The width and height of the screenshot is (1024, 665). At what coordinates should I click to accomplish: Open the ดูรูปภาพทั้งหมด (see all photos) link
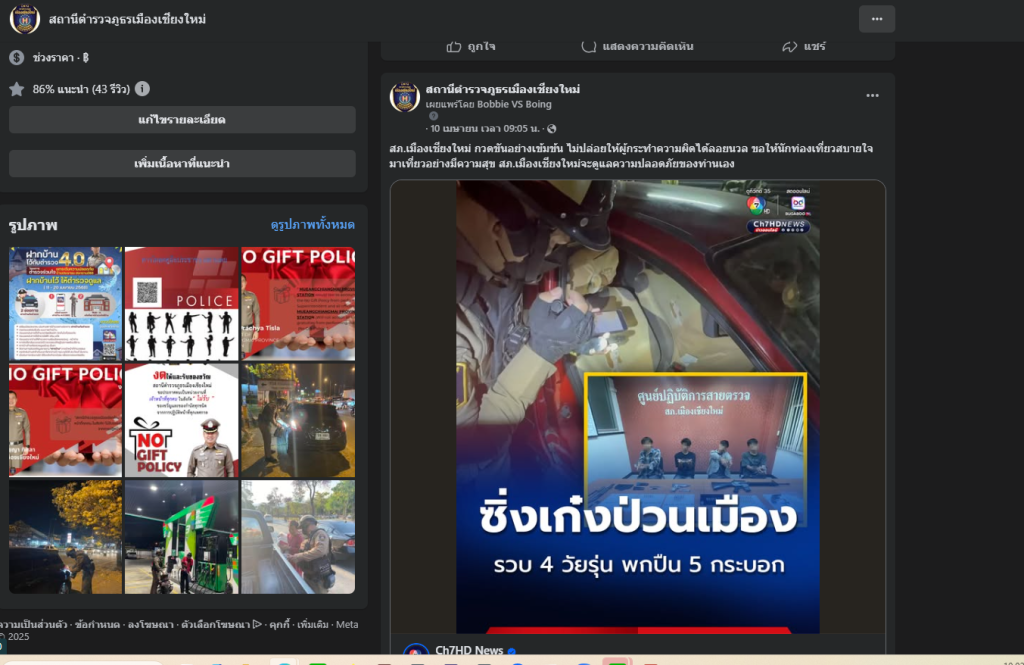[312, 225]
